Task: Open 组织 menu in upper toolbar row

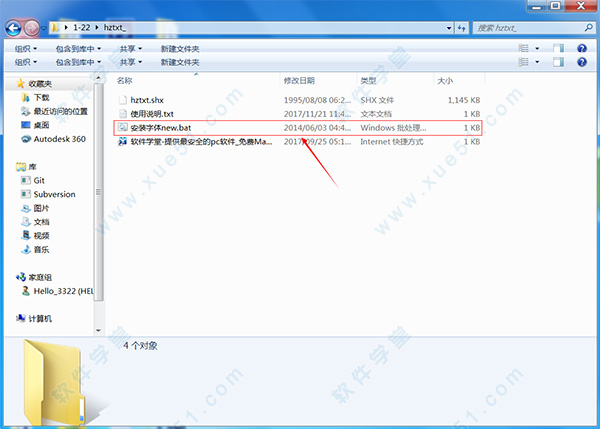Action: point(26,49)
